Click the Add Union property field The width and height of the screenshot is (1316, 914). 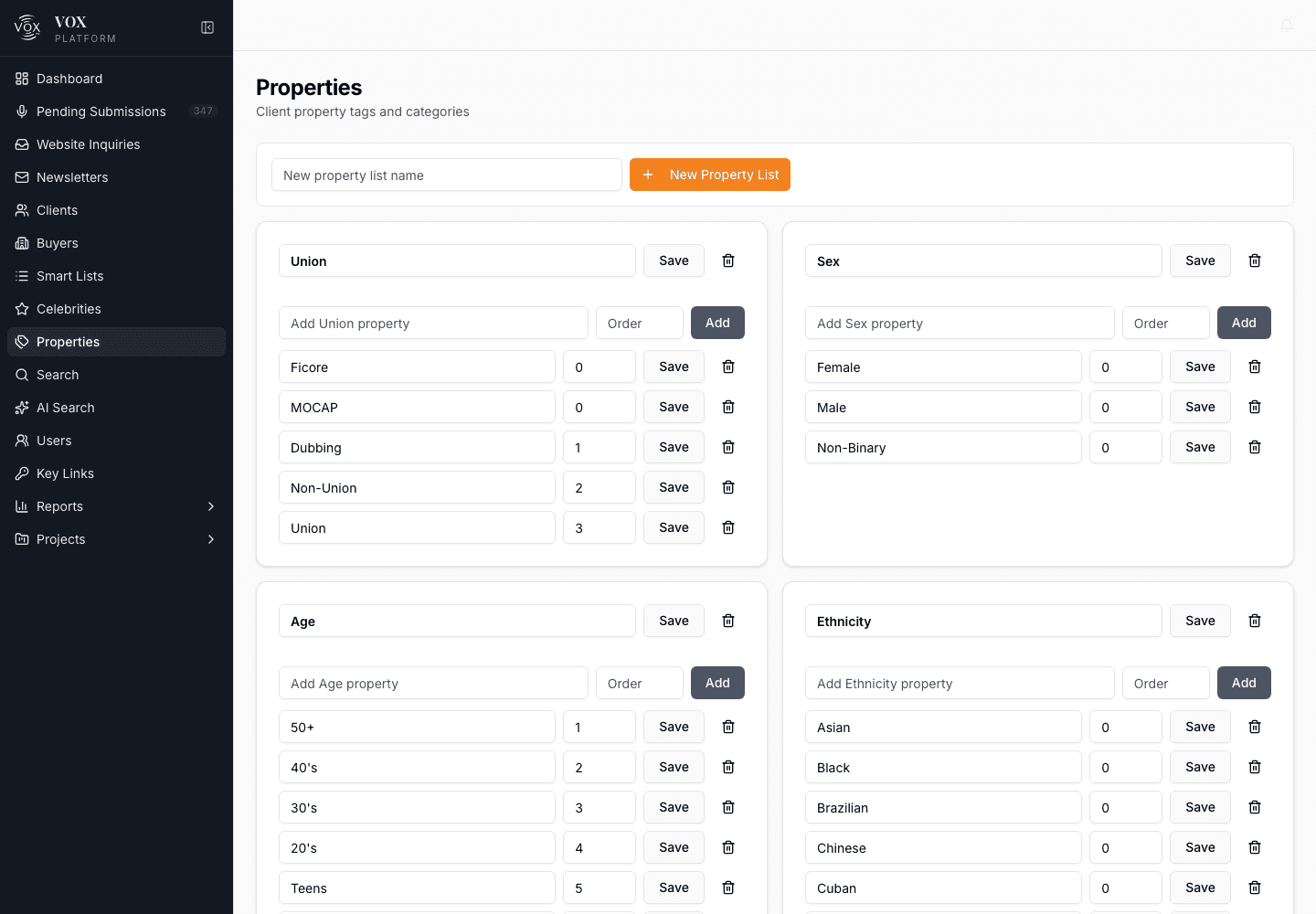pos(433,323)
